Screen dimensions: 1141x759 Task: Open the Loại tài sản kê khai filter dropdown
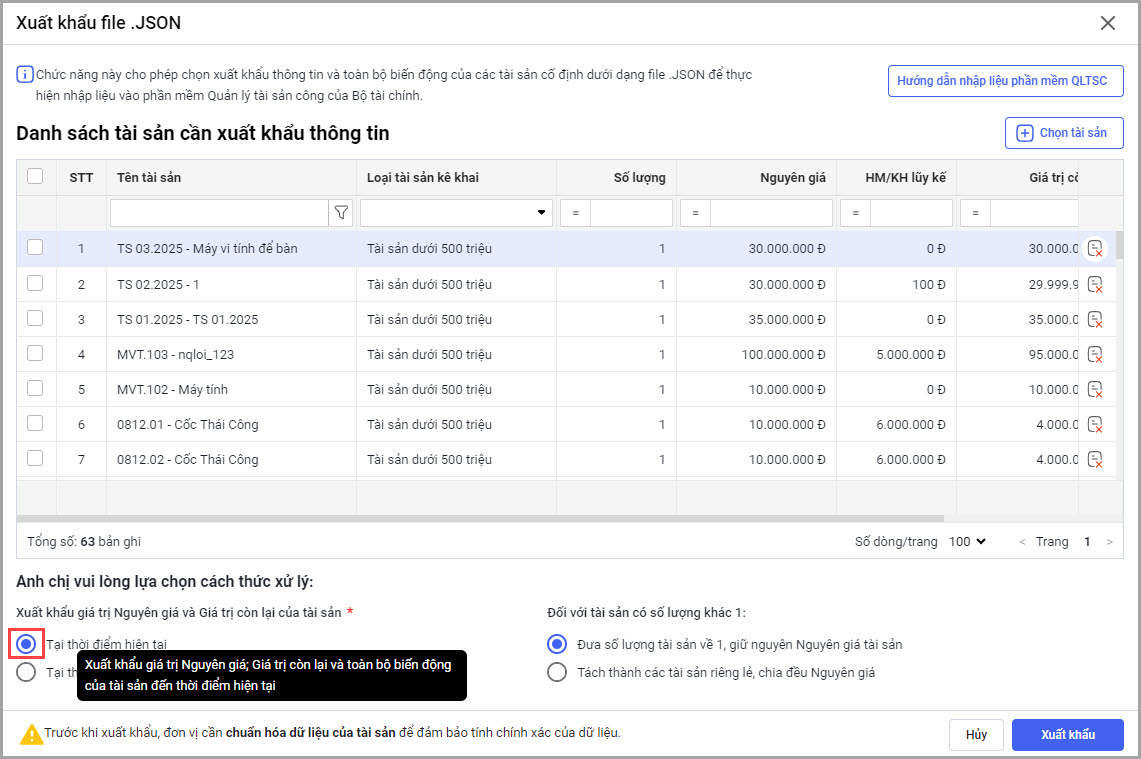(x=542, y=213)
